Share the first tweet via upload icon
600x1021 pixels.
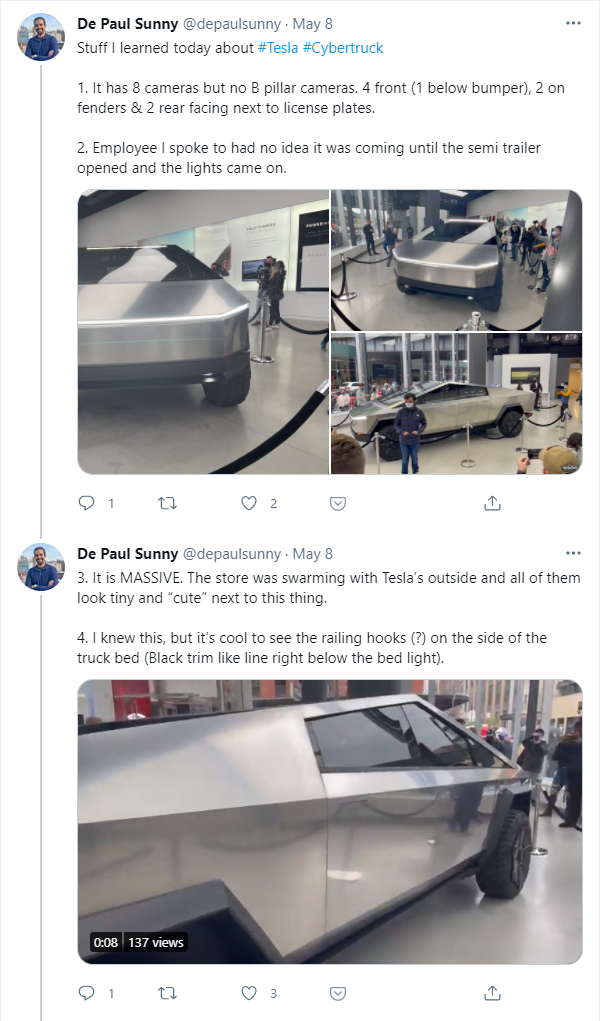pos(493,503)
